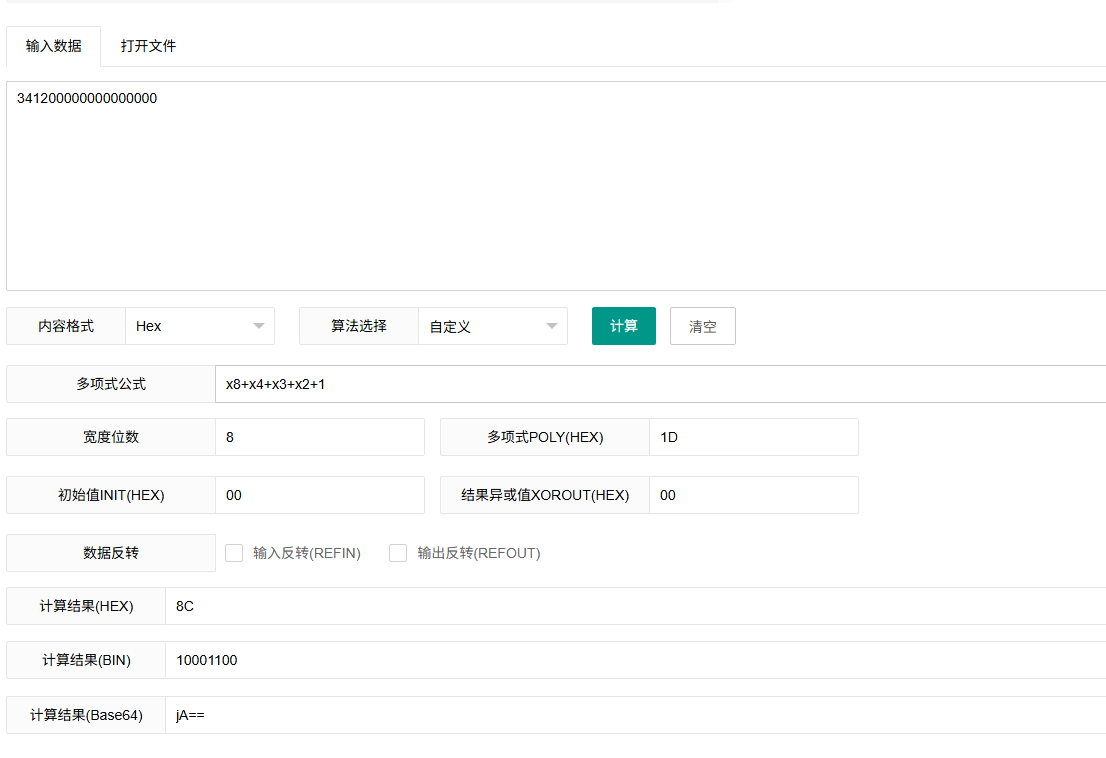Image resolution: width=1106 pixels, height=758 pixels.
Task: Click the 算法选择 label
Action: (x=359, y=326)
